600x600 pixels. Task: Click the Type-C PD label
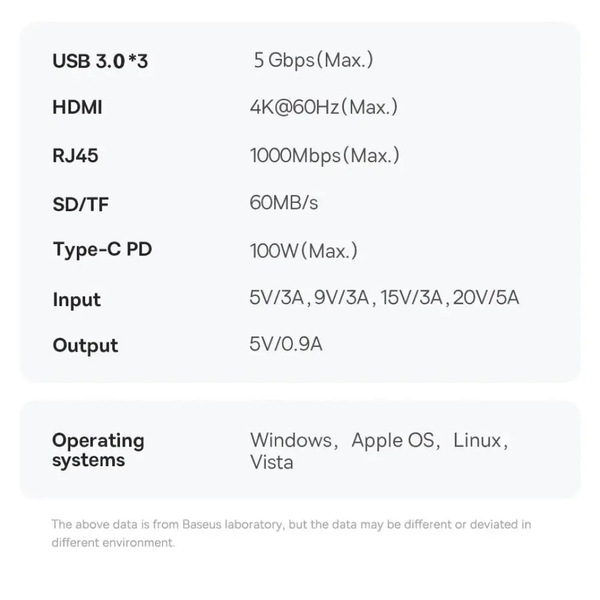103,250
